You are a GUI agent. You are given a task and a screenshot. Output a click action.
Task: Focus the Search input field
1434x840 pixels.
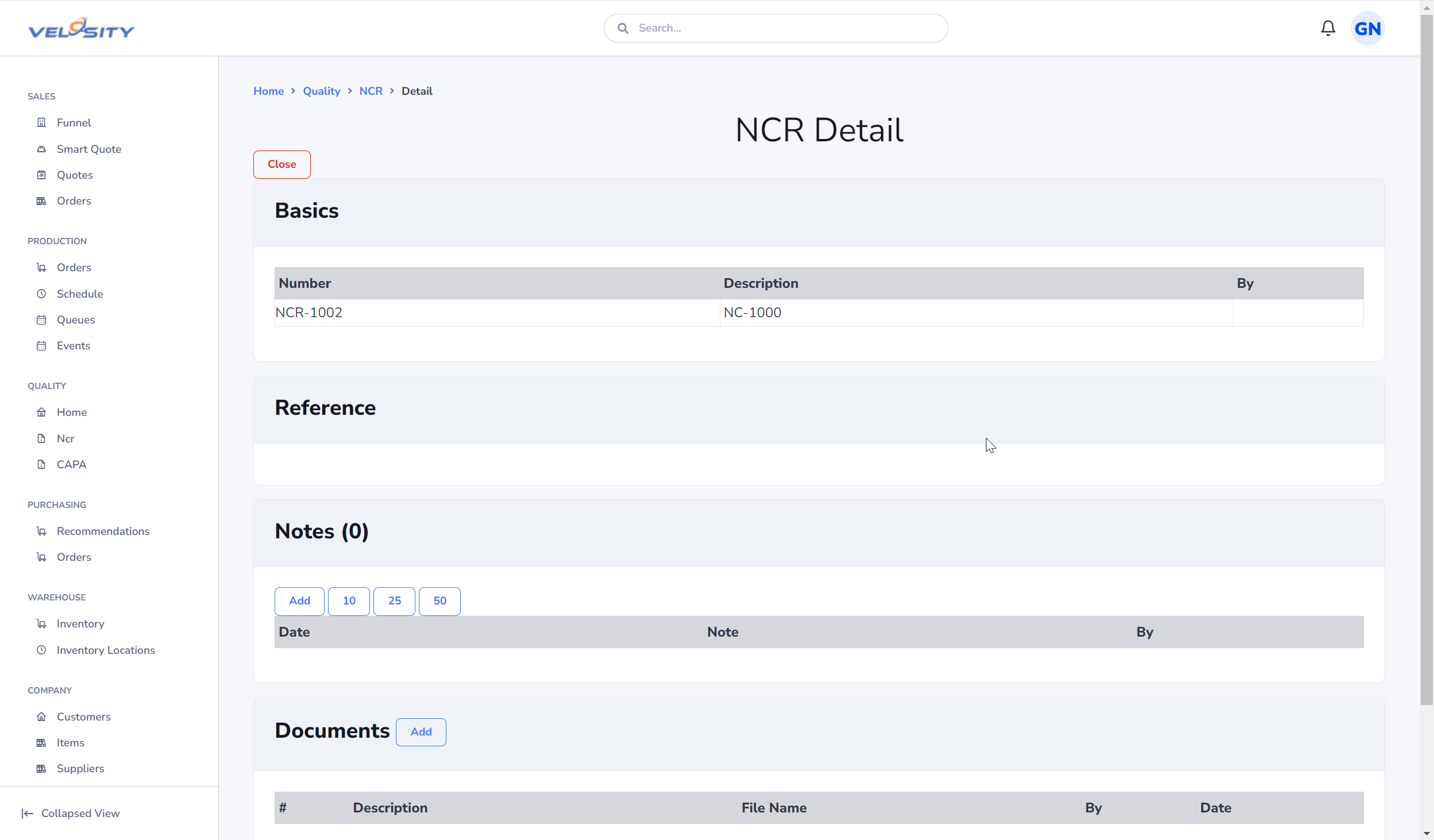pos(776,28)
